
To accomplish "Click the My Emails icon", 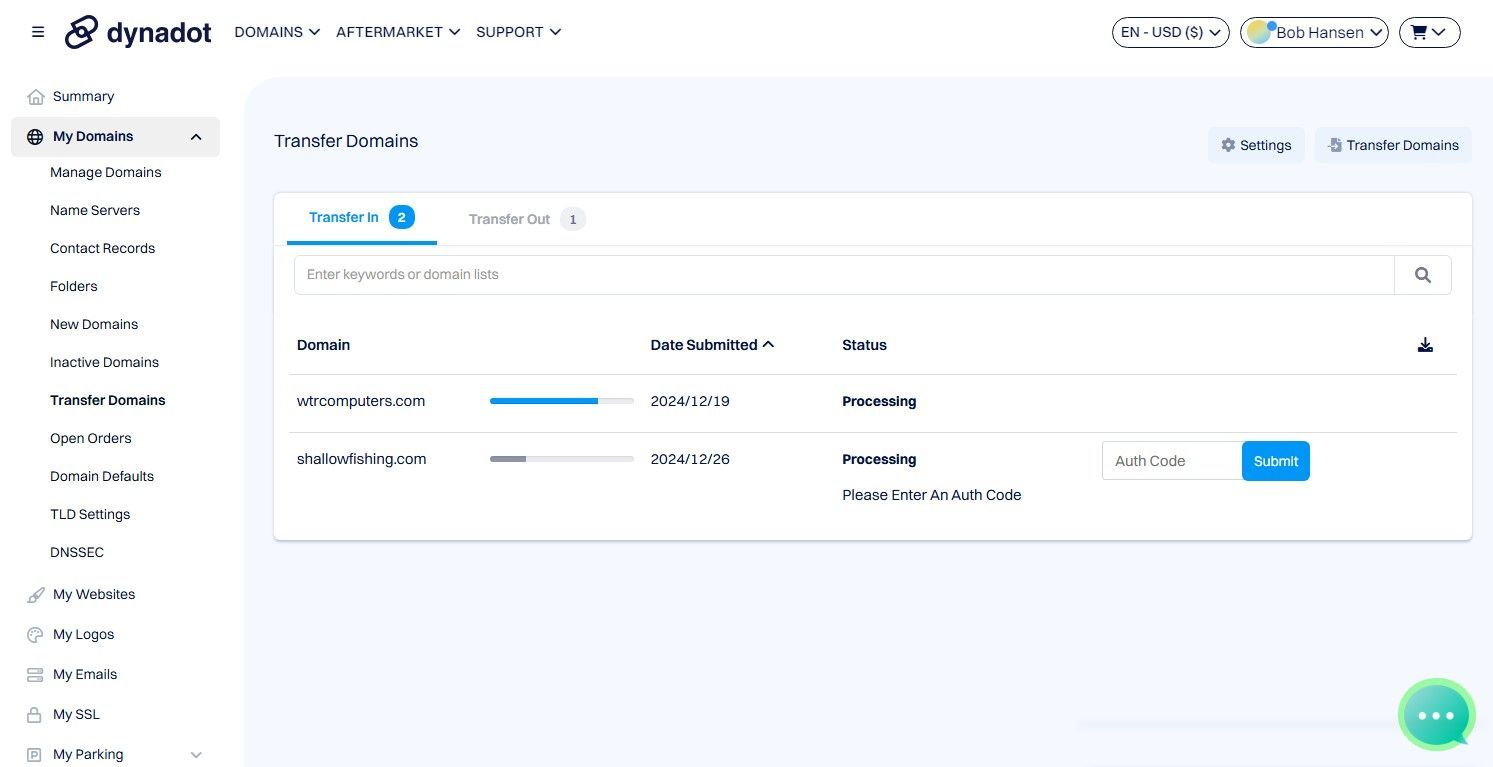I will coord(35,675).
